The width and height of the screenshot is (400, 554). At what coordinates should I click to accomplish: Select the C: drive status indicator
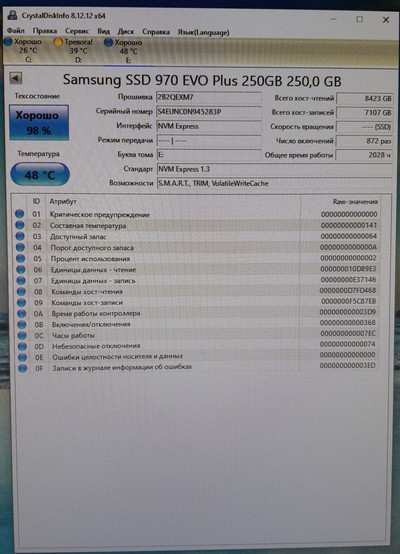click(23, 51)
